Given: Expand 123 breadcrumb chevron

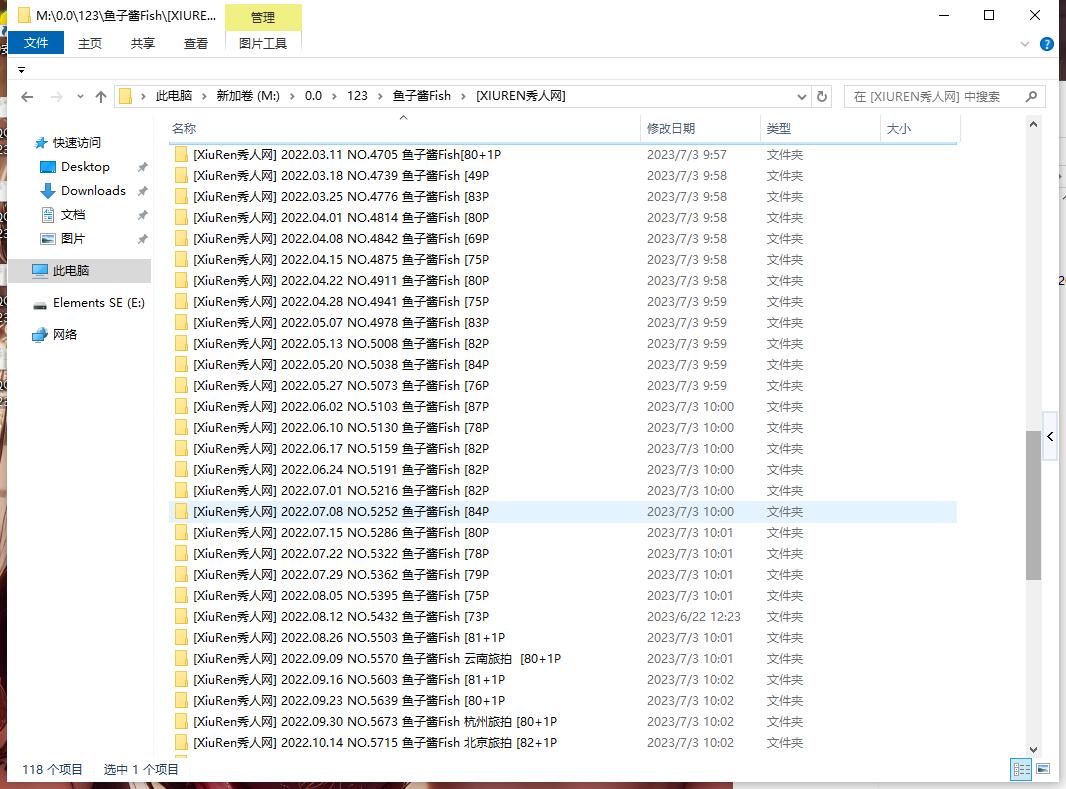Looking at the screenshot, I should coord(380,97).
